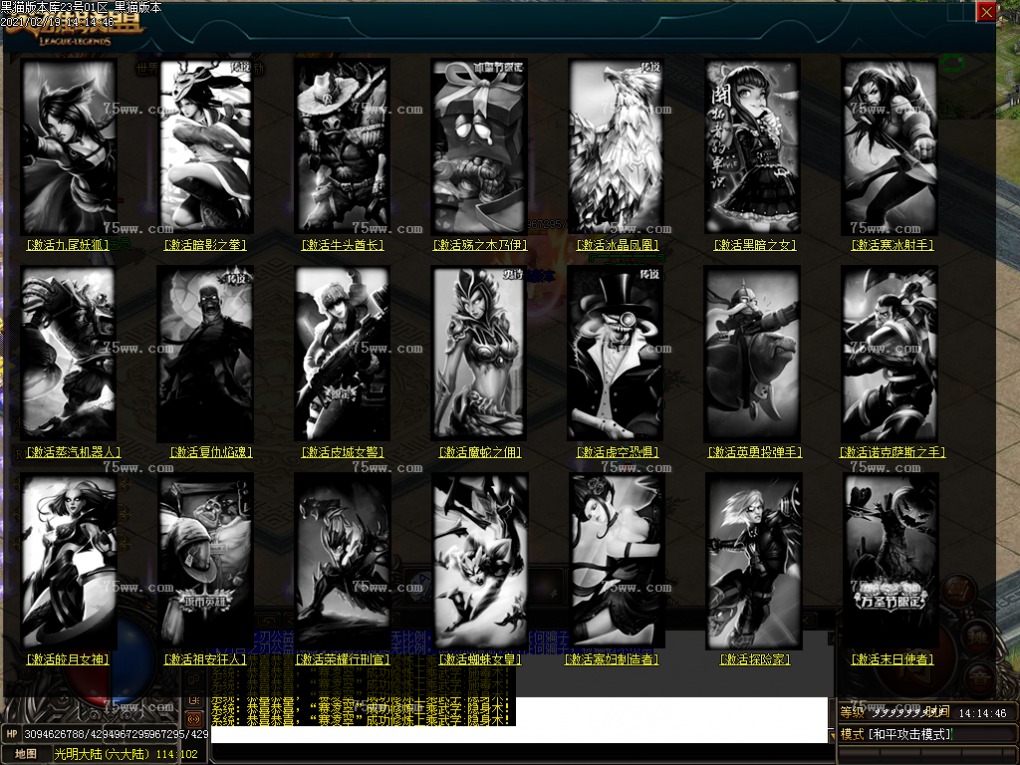Click the 激活探险家 link

point(755,659)
